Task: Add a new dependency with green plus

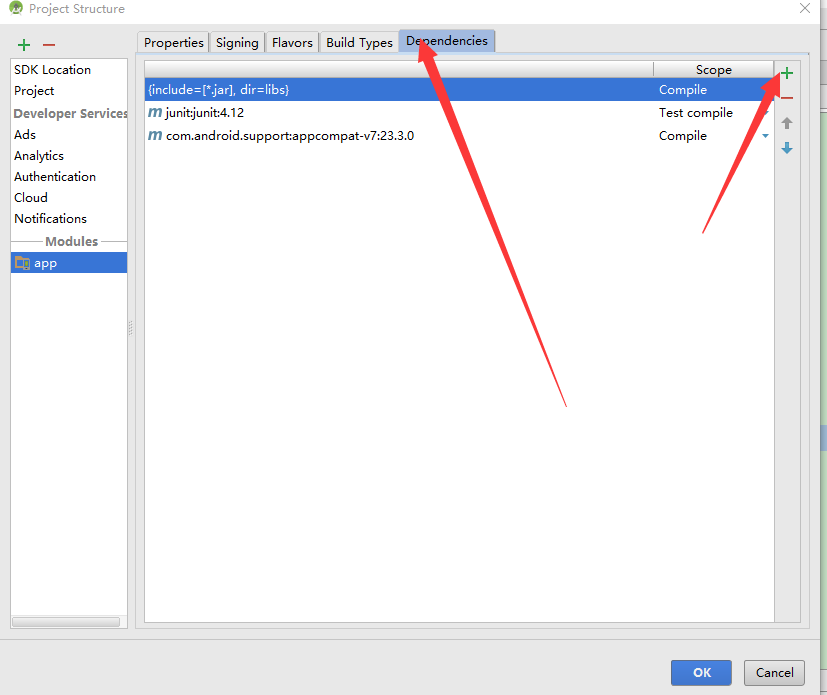Action: click(x=786, y=73)
